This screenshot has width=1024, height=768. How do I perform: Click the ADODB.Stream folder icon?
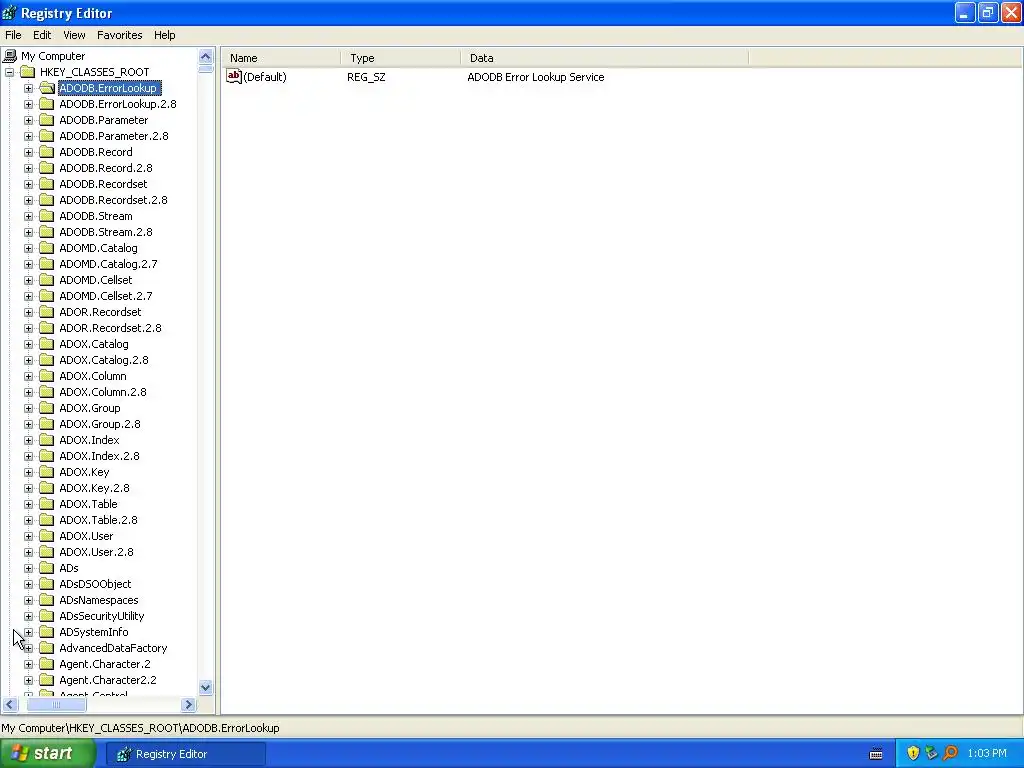coord(46,216)
